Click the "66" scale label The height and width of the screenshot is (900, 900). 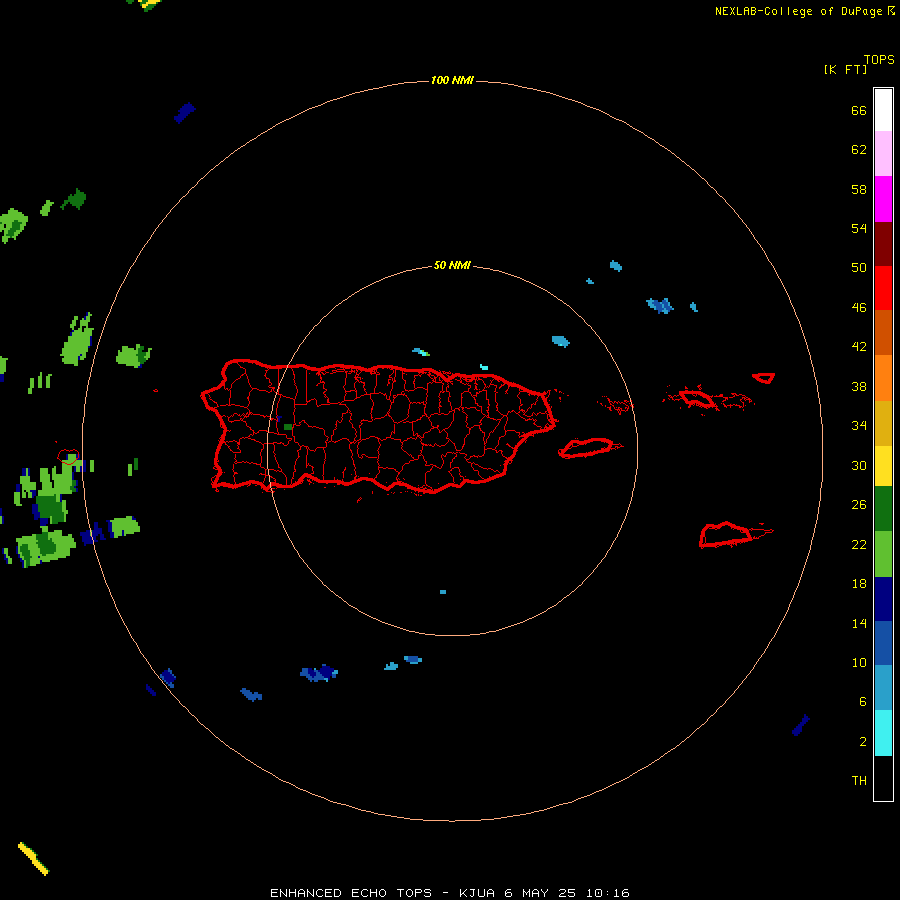click(x=859, y=110)
